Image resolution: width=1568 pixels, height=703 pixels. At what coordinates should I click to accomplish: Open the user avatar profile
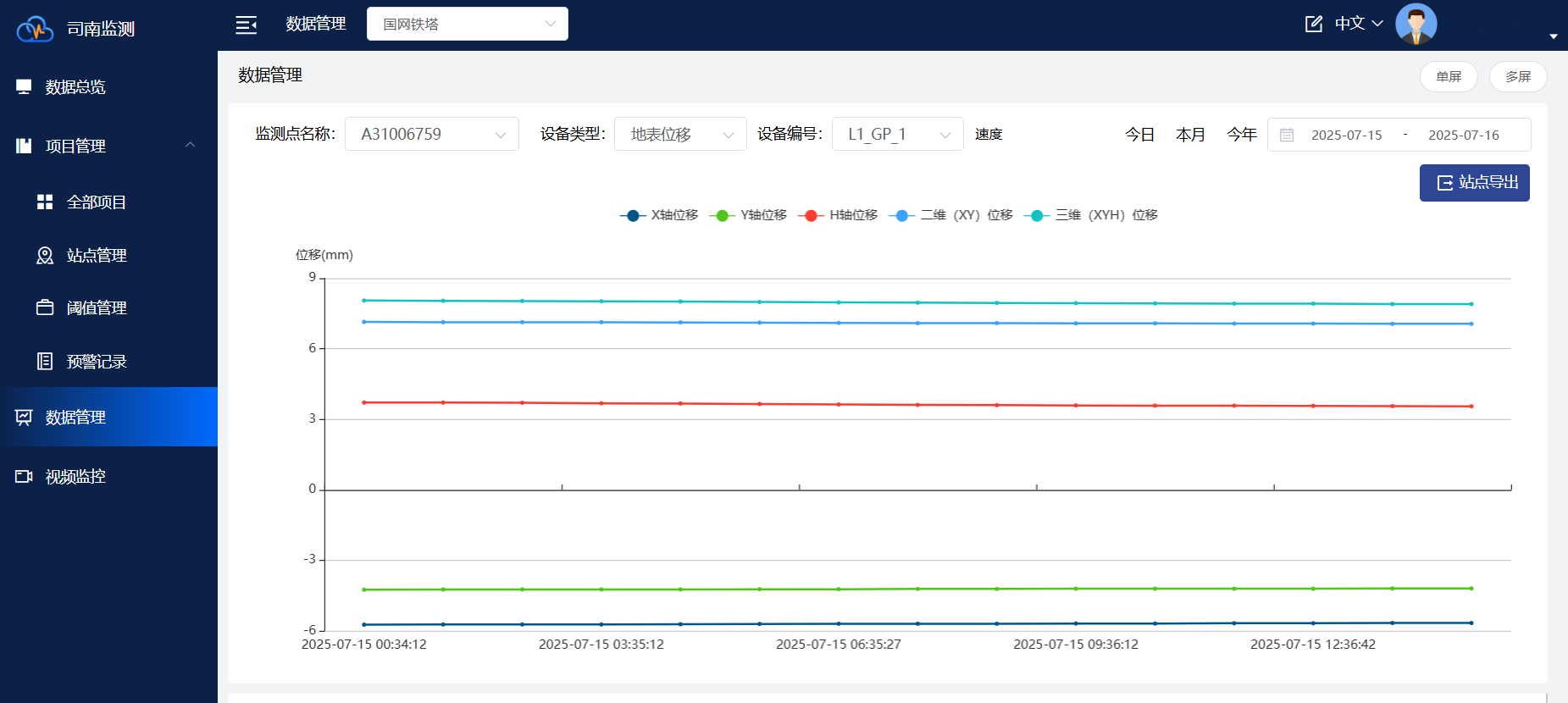pyautogui.click(x=1416, y=24)
